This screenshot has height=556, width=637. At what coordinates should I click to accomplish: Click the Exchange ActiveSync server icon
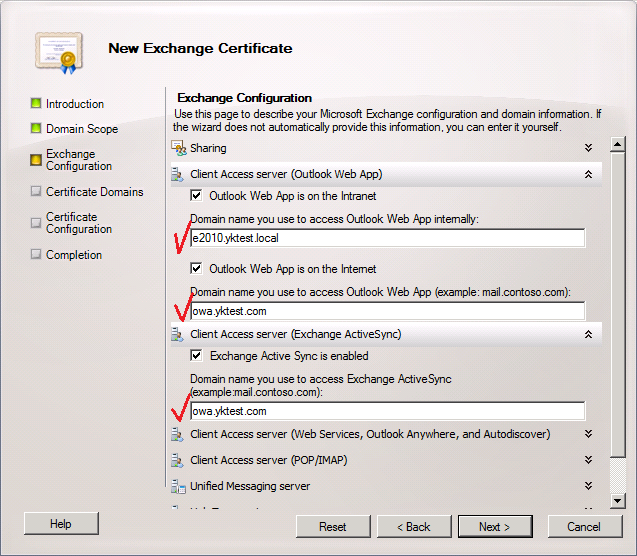tap(178, 334)
